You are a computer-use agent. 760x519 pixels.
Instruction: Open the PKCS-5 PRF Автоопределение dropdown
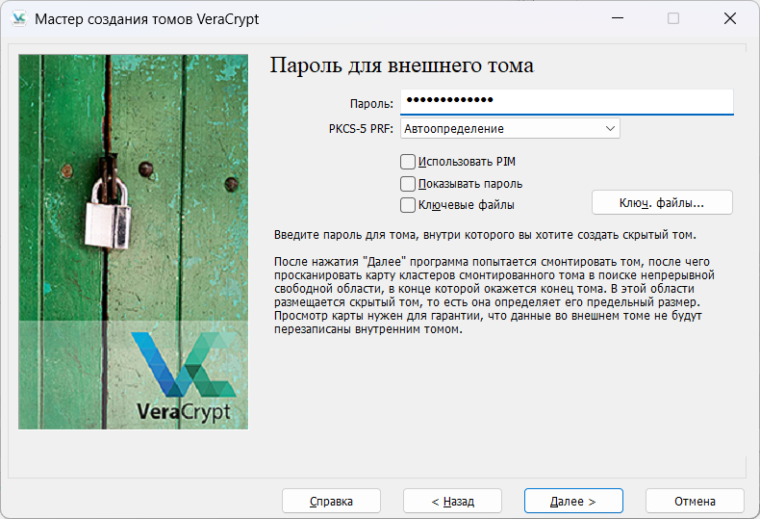coord(510,129)
